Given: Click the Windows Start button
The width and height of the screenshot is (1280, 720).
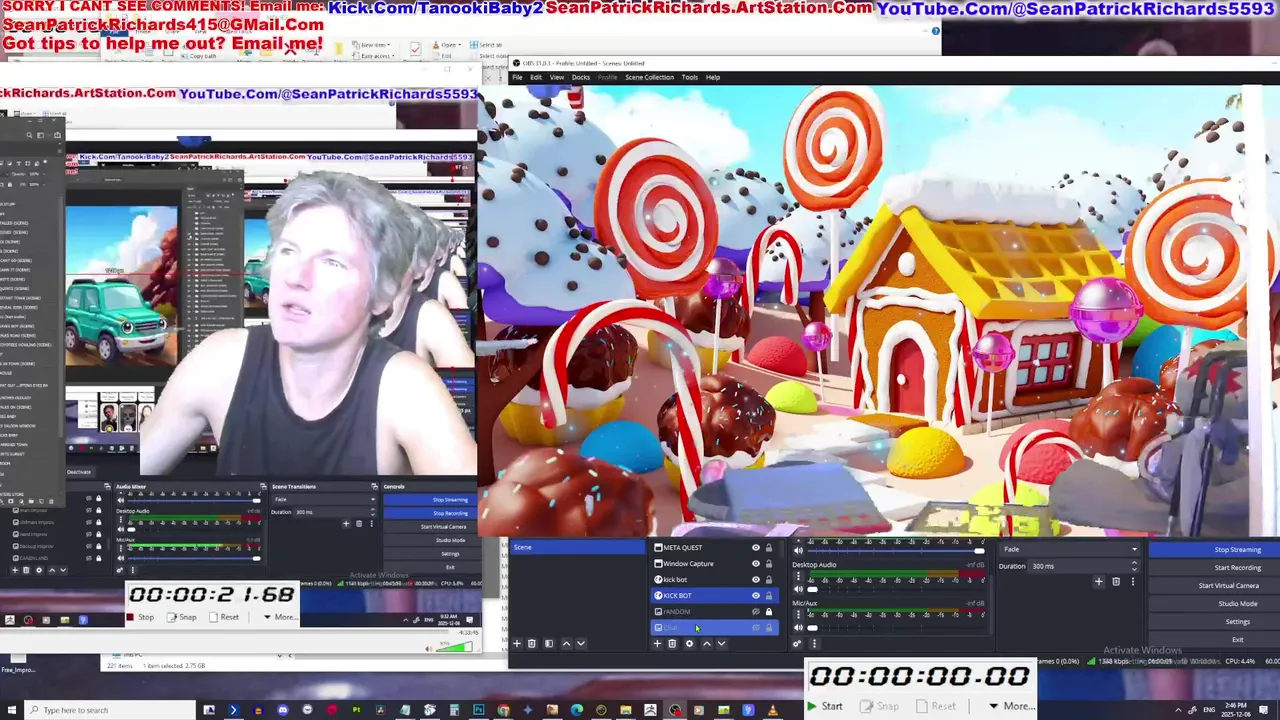Looking at the screenshot, I should [x=11, y=710].
